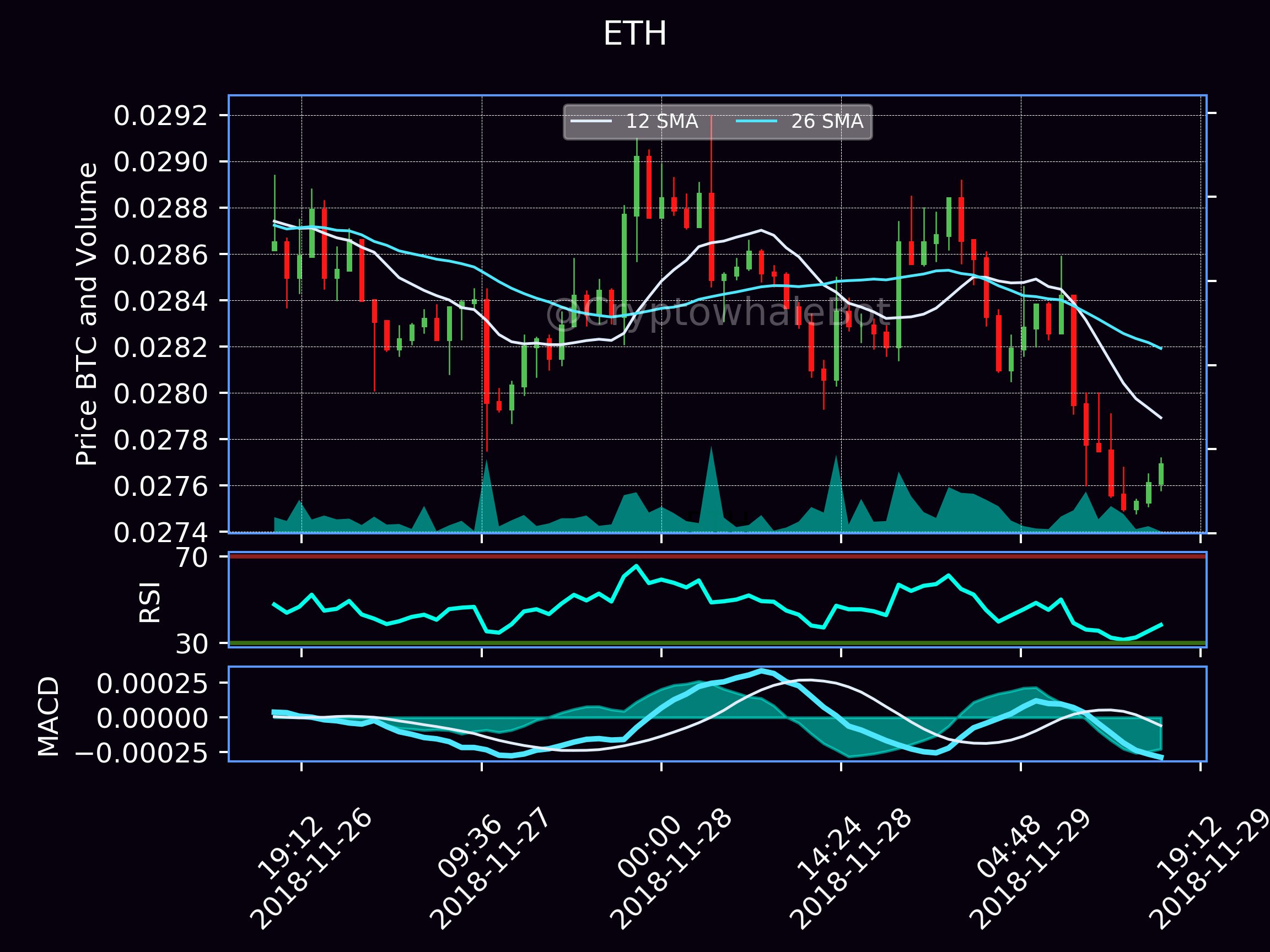Click the 0.0284 price axis label
Viewport: 1270px width, 952px height.
coord(160,301)
